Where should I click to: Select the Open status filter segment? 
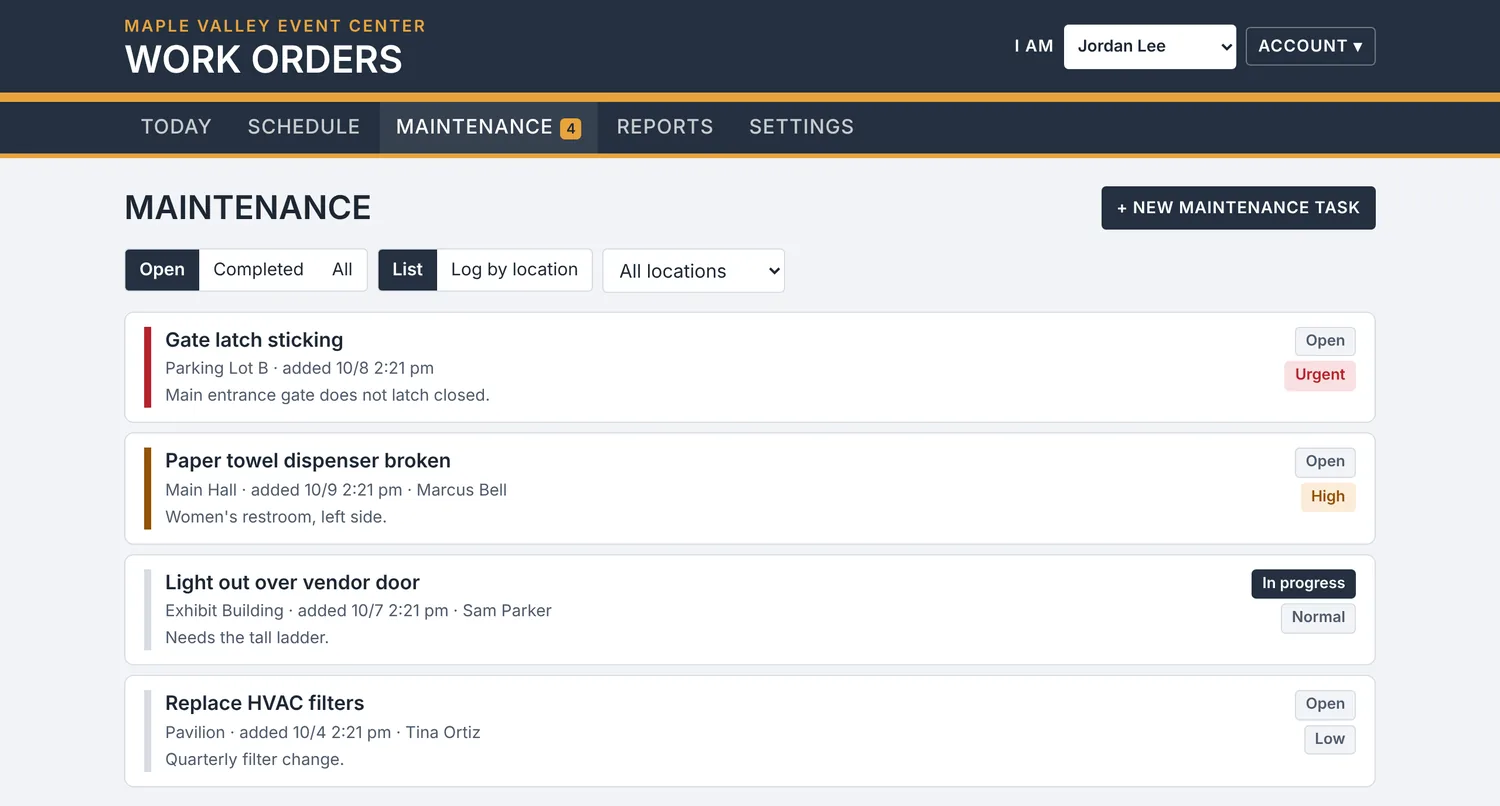pos(162,270)
